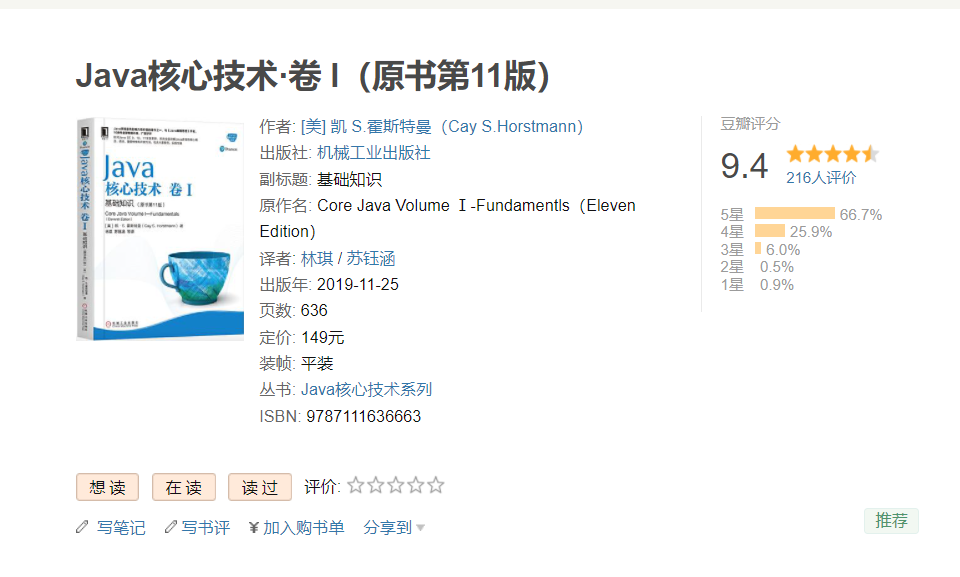Mark book as 读过
The height and width of the screenshot is (577, 960).
tap(260, 488)
